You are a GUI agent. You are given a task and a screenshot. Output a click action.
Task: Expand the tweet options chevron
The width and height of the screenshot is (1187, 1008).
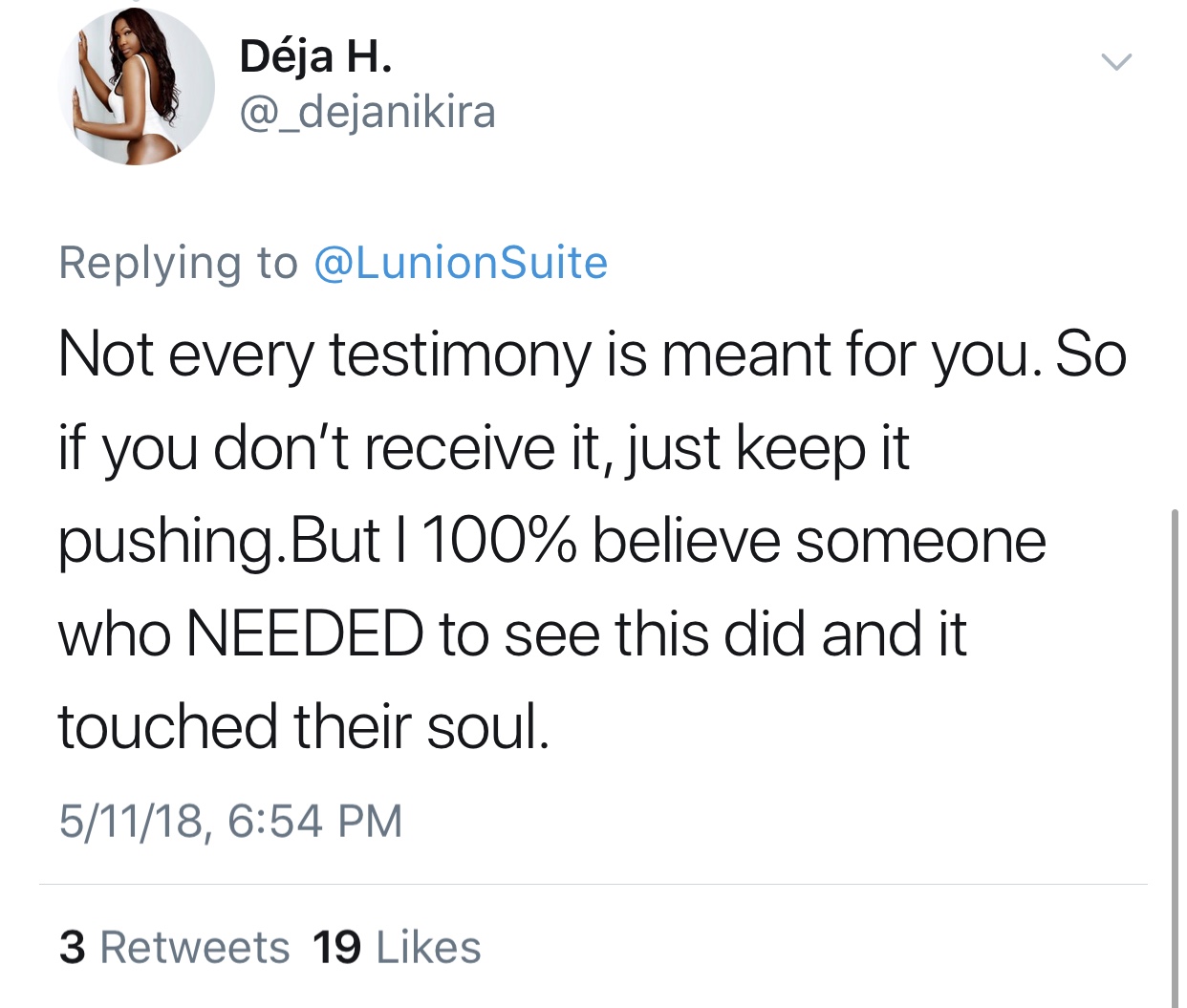[x=1115, y=62]
